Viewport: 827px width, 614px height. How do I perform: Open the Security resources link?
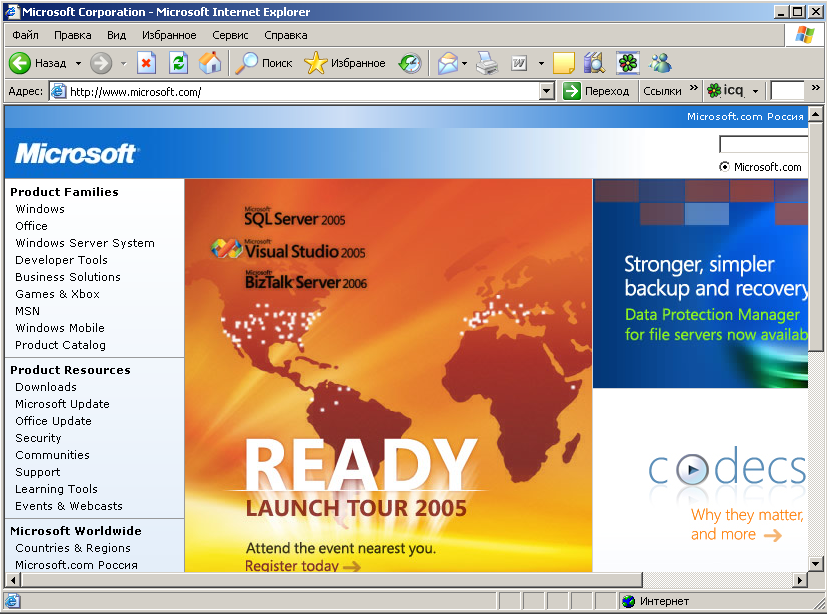coord(38,438)
